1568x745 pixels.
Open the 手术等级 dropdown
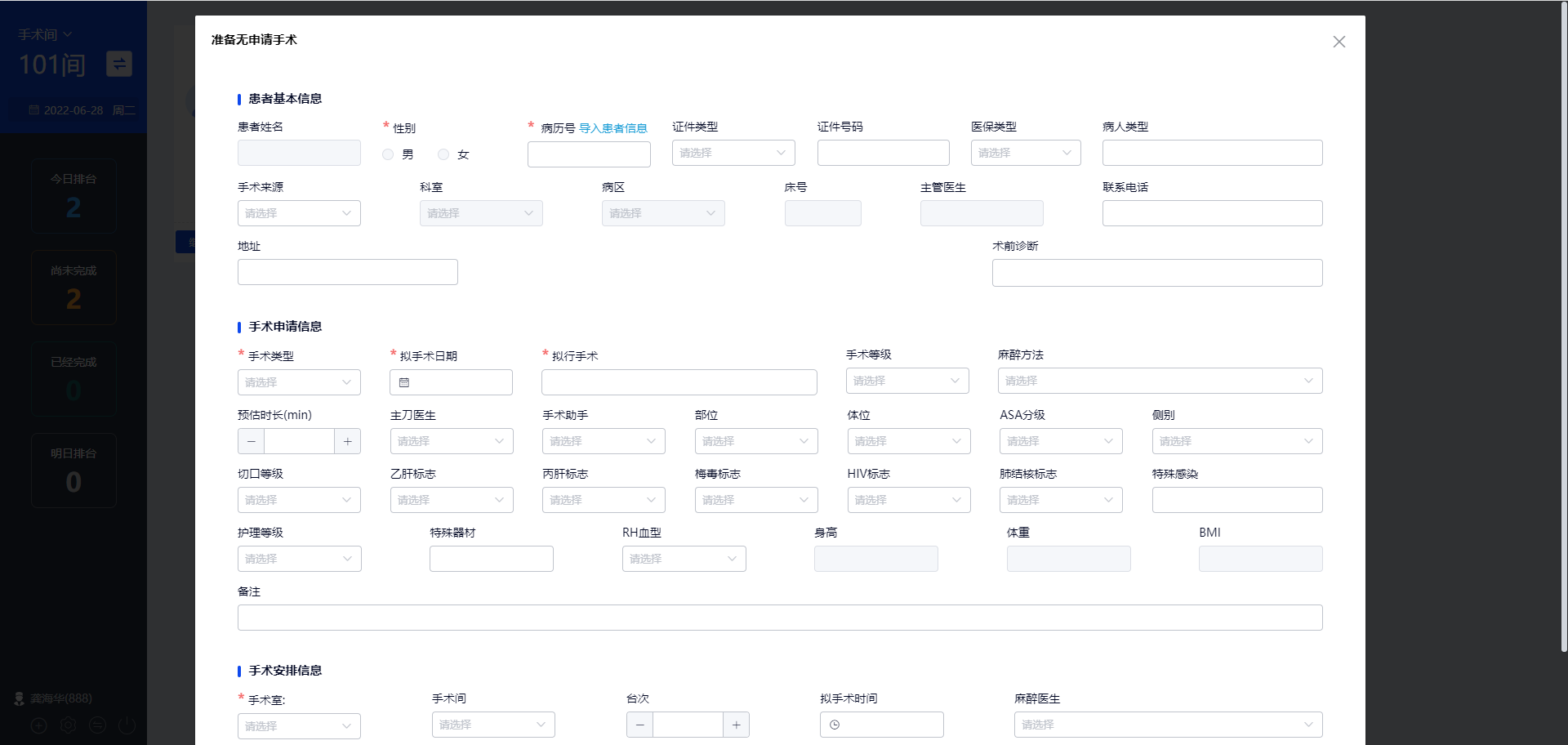pyautogui.click(x=907, y=381)
